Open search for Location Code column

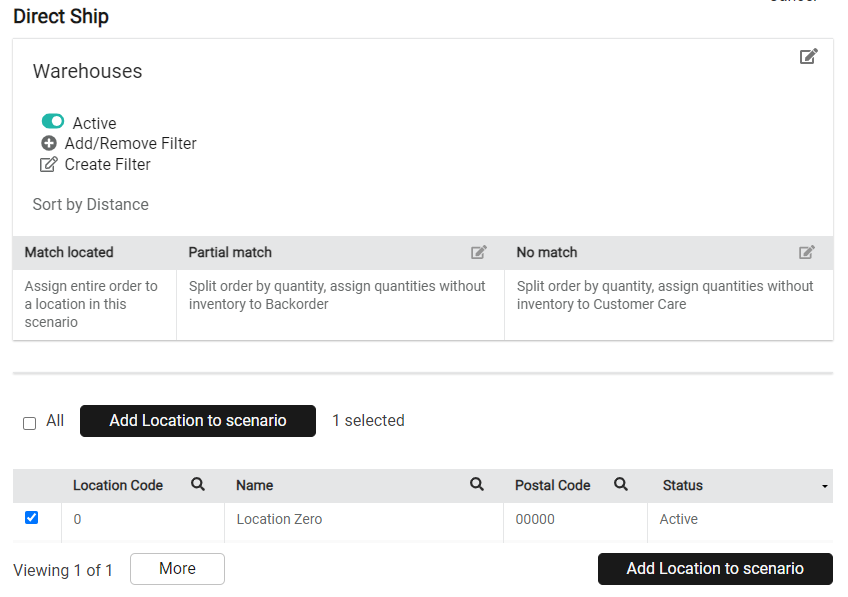coord(197,484)
